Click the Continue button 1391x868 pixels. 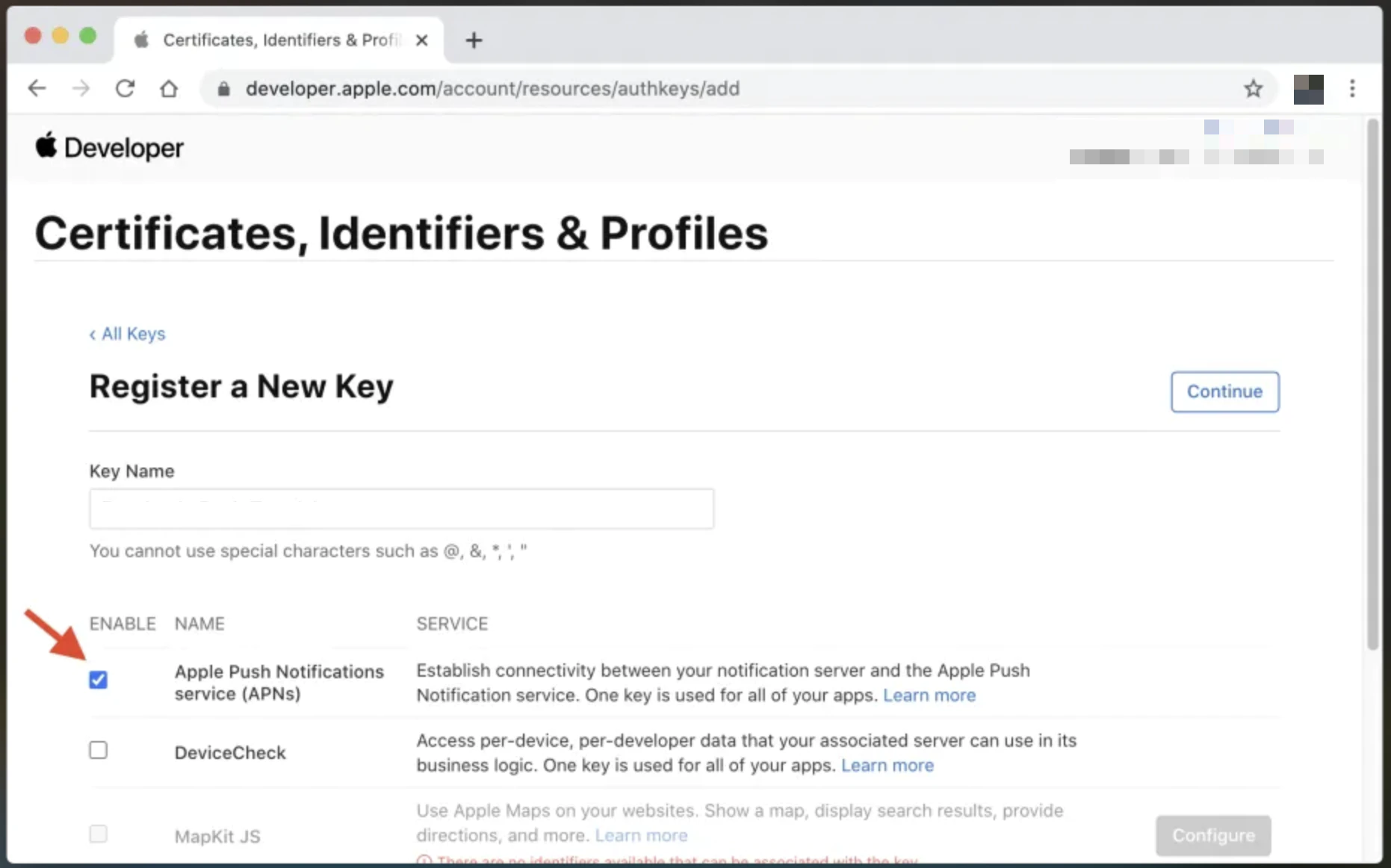click(x=1224, y=391)
